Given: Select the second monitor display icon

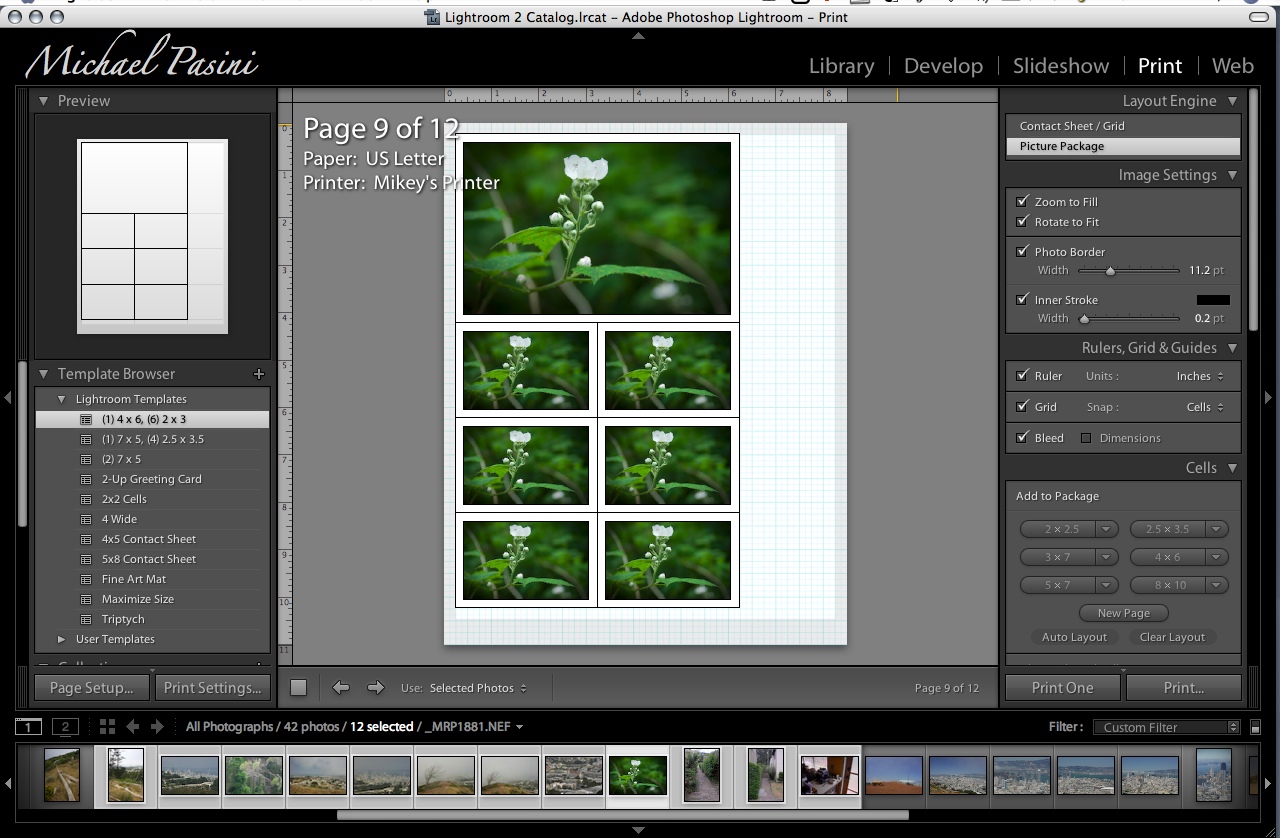Looking at the screenshot, I should click(65, 727).
